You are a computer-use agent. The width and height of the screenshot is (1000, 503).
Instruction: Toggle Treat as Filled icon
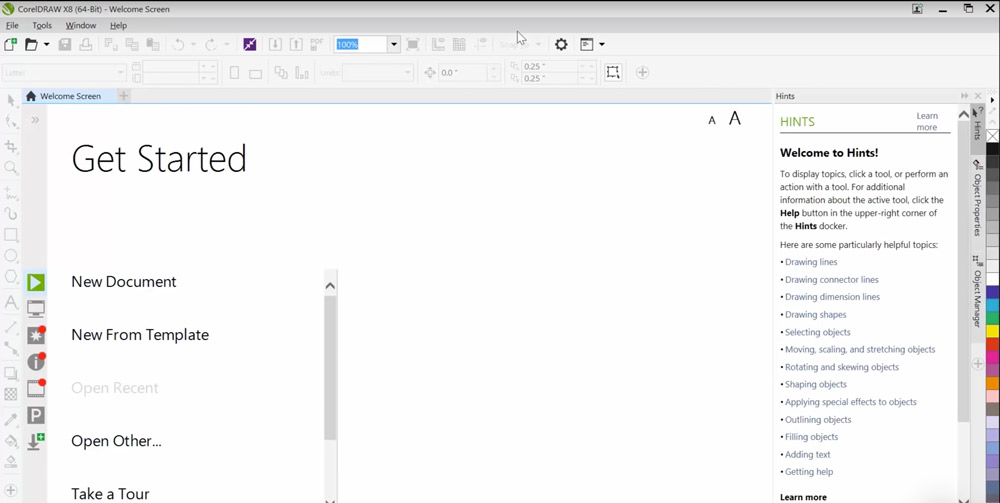613,72
